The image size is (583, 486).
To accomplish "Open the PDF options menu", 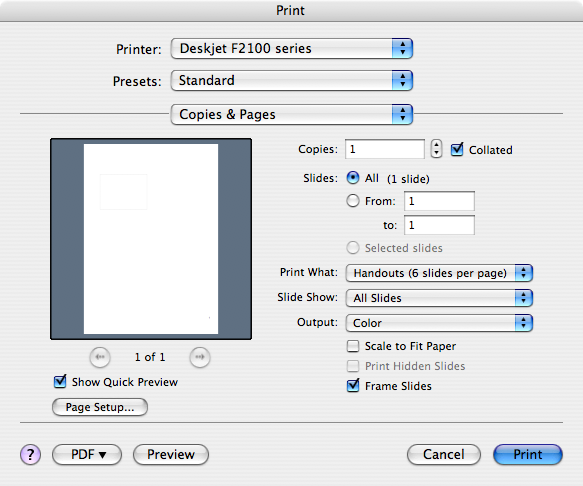I will (87, 454).
